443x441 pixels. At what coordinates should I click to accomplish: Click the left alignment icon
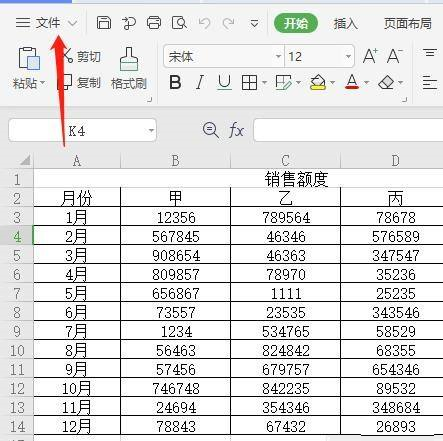430,82
